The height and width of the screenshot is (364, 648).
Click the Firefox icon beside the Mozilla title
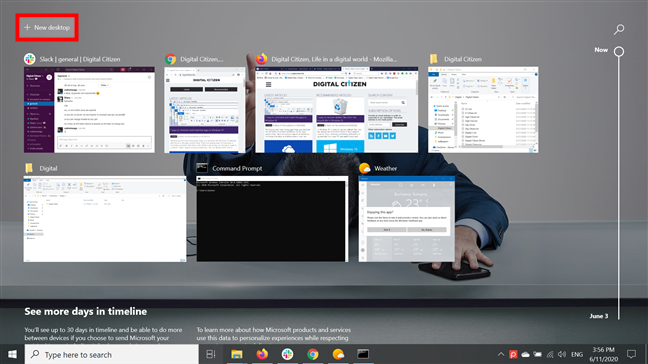(262, 59)
